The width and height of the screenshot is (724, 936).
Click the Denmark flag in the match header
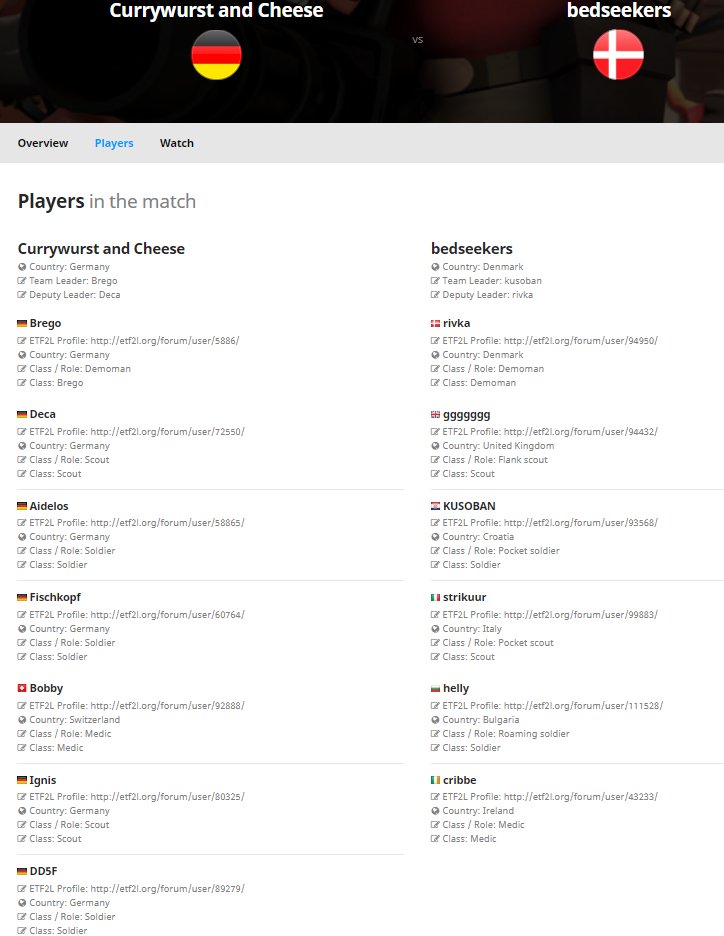pos(618,54)
